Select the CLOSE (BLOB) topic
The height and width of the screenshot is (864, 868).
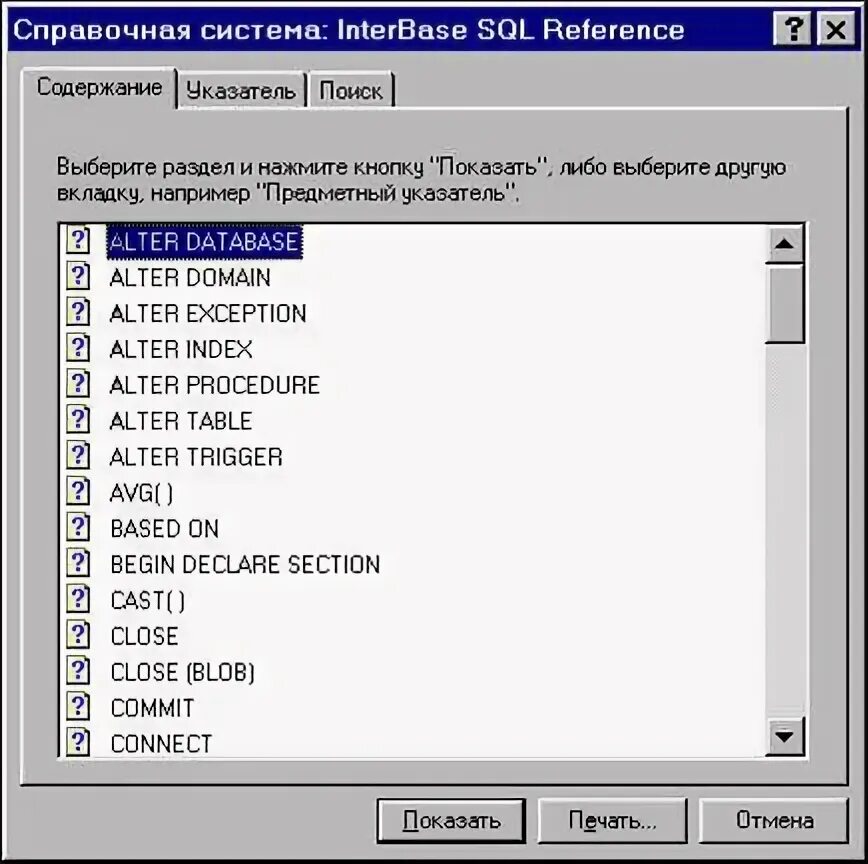click(x=183, y=672)
